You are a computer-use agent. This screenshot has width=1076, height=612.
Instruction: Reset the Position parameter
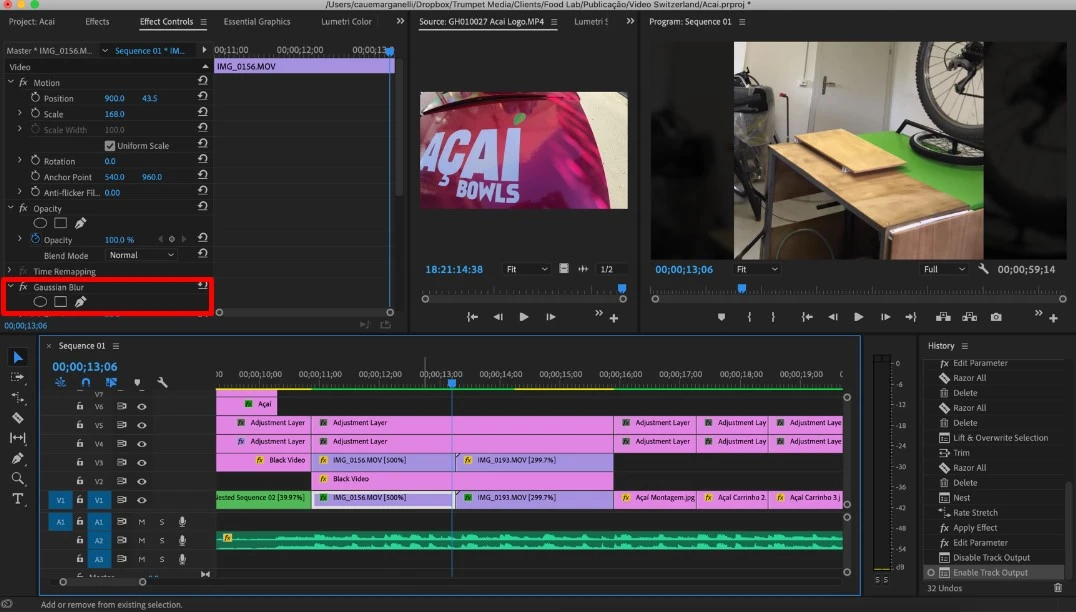(203, 98)
